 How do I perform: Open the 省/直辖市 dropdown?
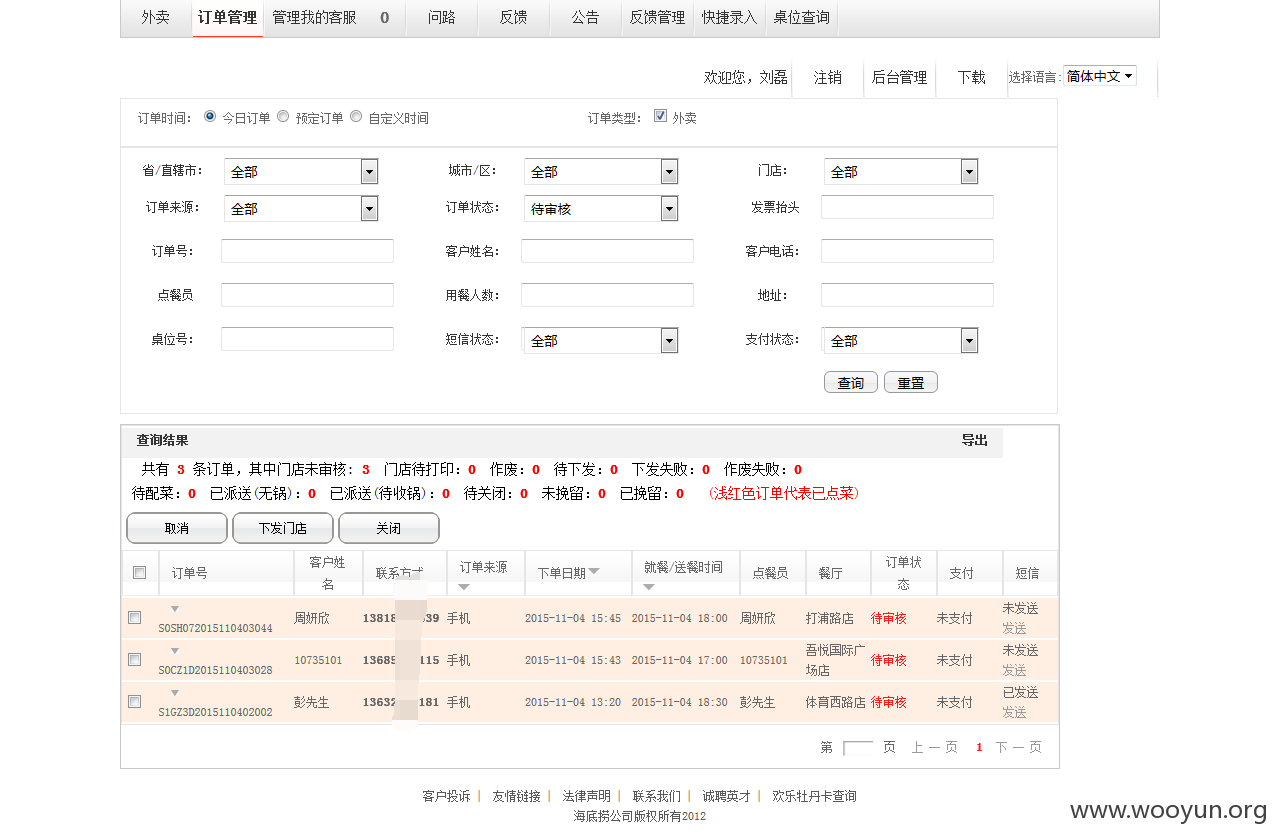(x=301, y=172)
